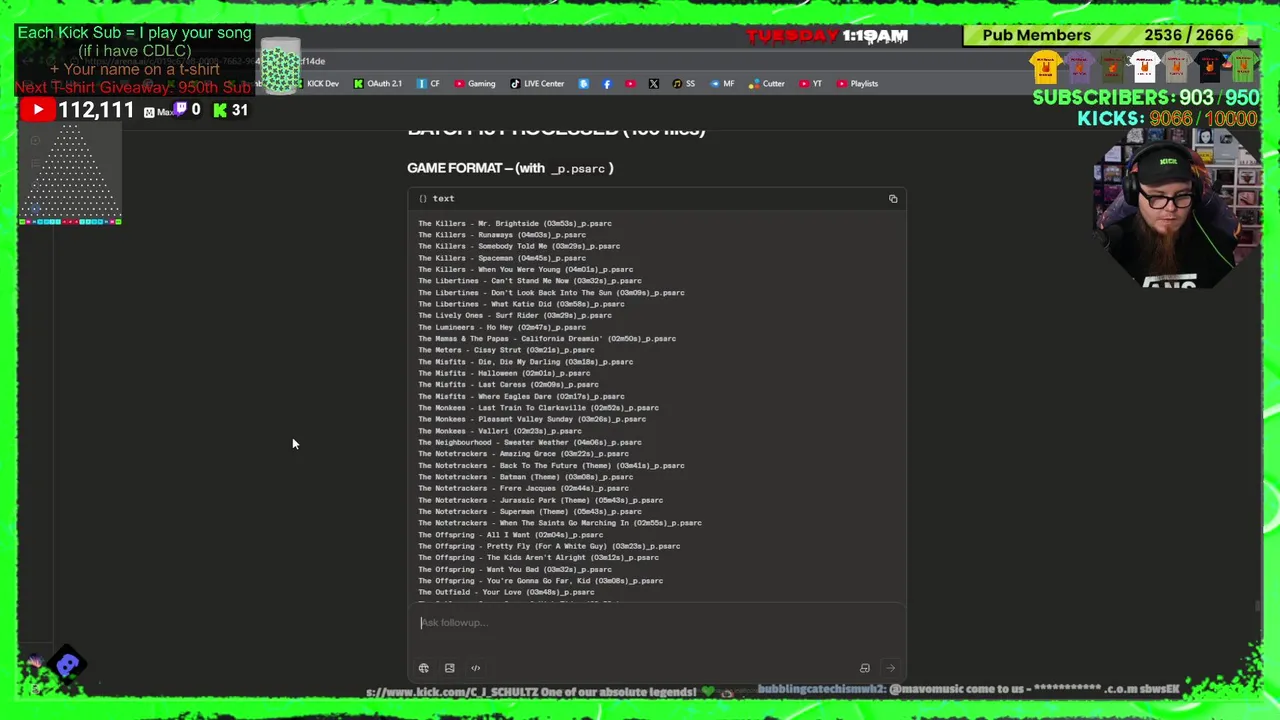
Task: Select 'When The Saints Go Marching In' line
Action: click(560, 524)
